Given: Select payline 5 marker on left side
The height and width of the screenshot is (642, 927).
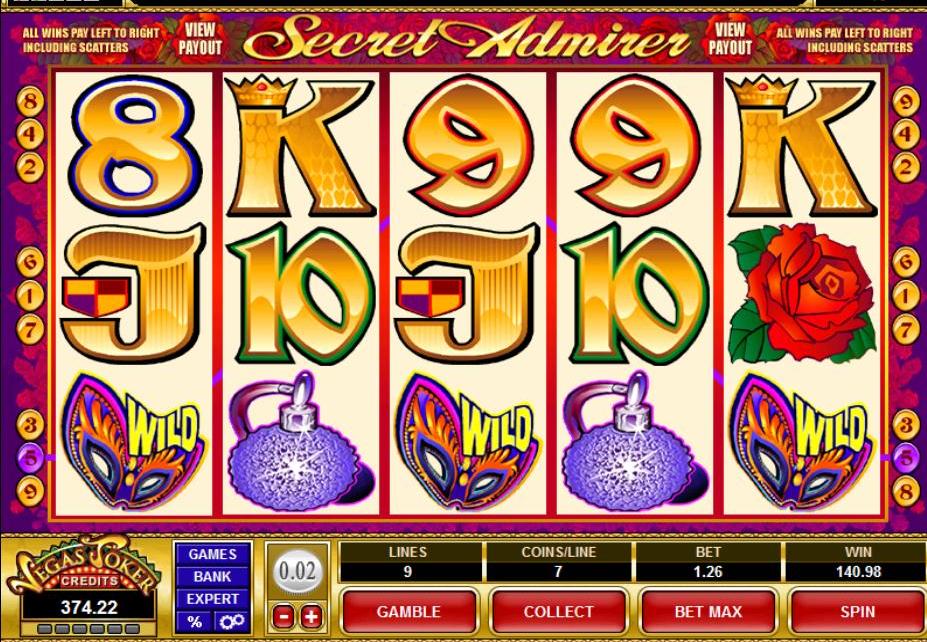Looking at the screenshot, I should click(x=30, y=458).
